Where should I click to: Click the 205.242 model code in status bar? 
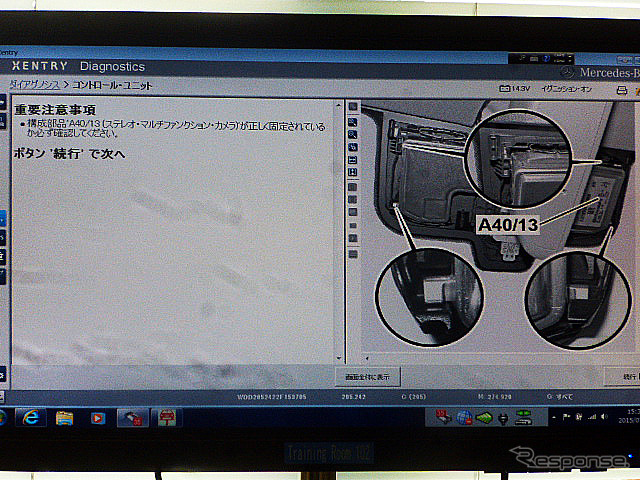coord(353,397)
